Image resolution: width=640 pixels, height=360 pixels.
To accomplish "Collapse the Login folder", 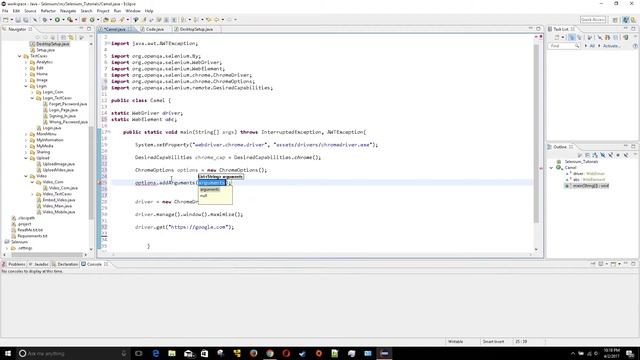I will (x=26, y=86).
